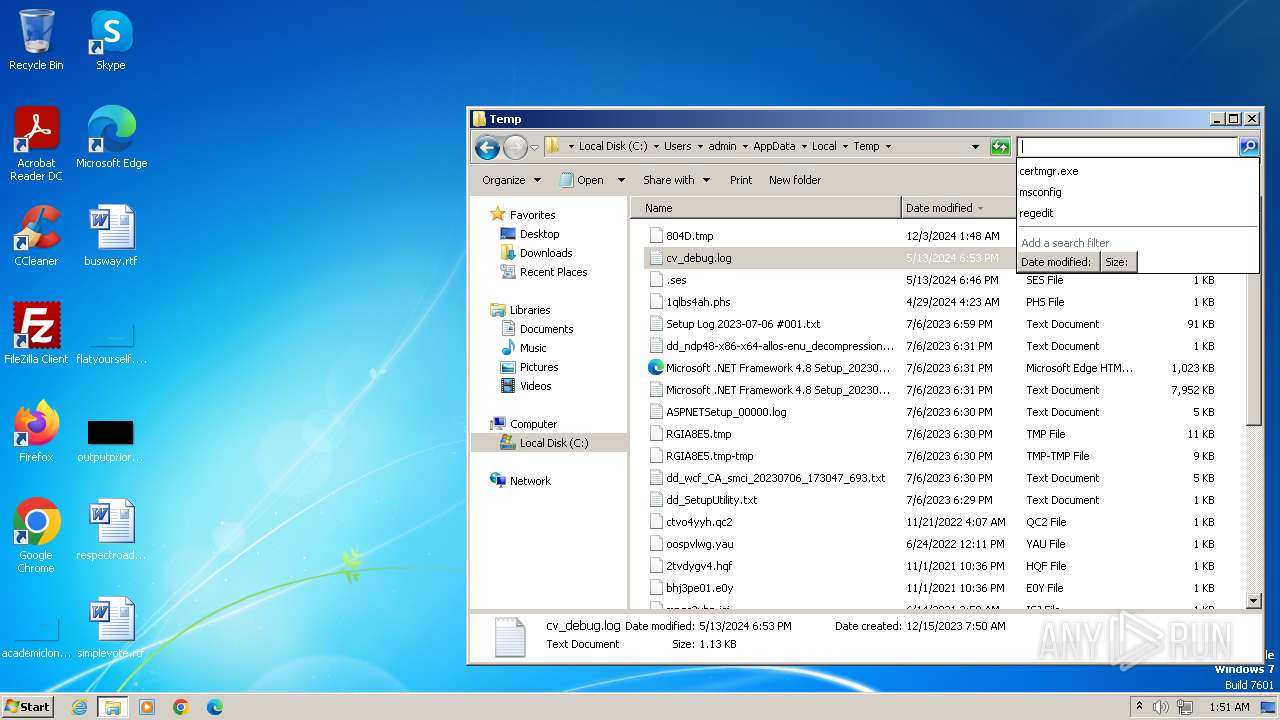Click the Explorer Forward navigation arrow
1280x720 pixels.
pyautogui.click(x=515, y=148)
